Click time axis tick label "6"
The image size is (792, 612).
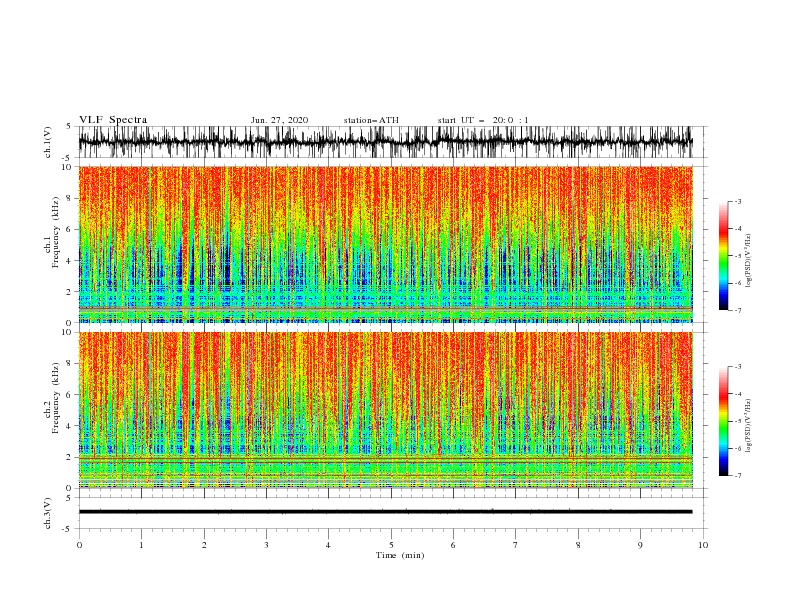[453, 545]
